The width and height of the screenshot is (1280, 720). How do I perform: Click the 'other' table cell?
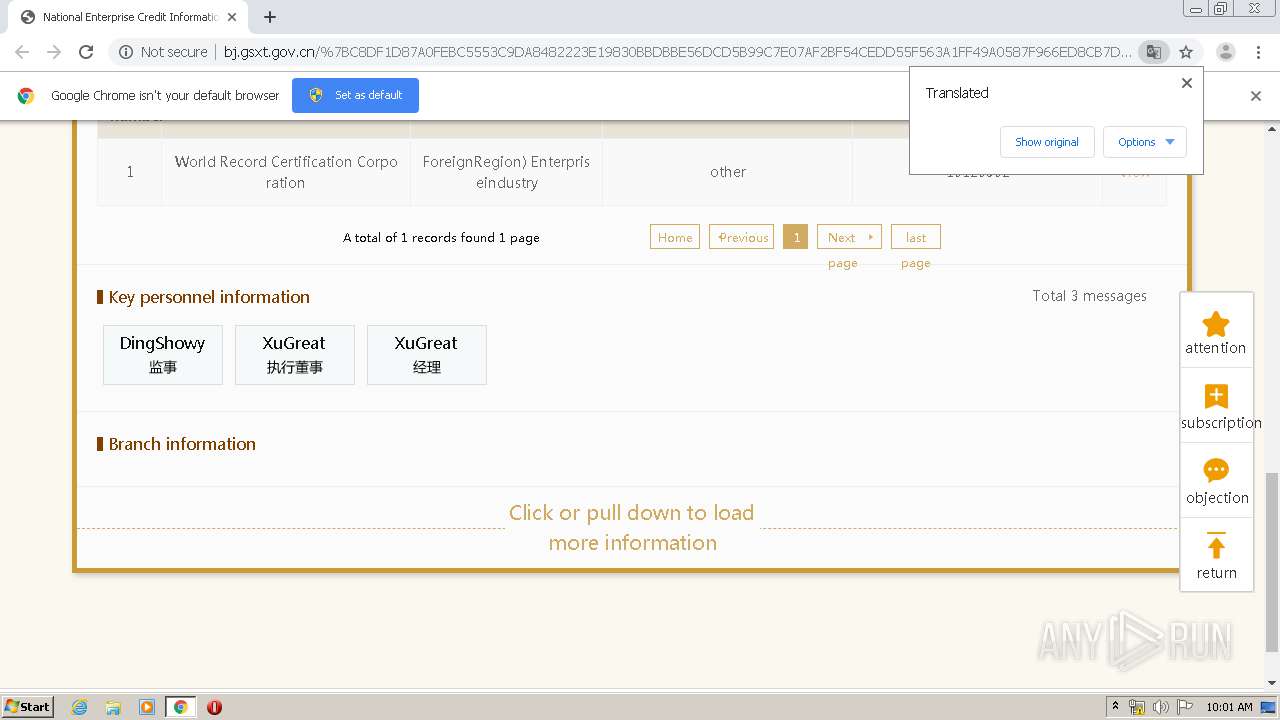click(728, 172)
